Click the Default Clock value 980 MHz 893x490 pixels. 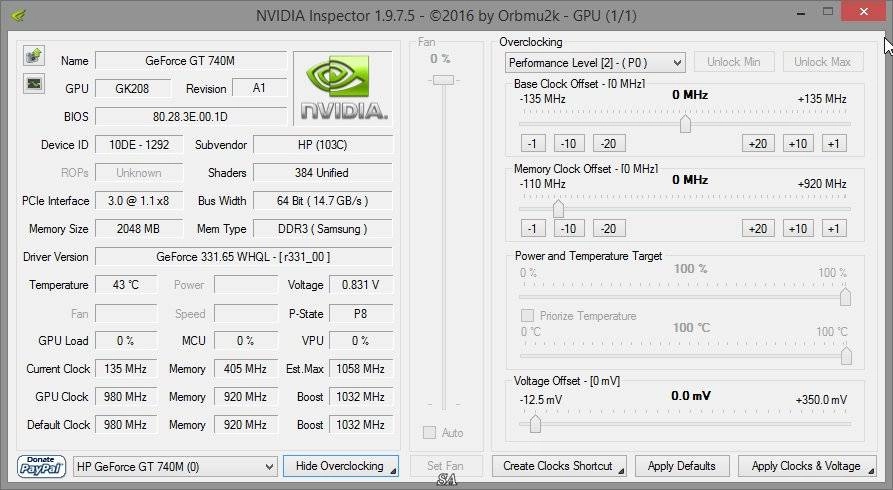(x=126, y=424)
